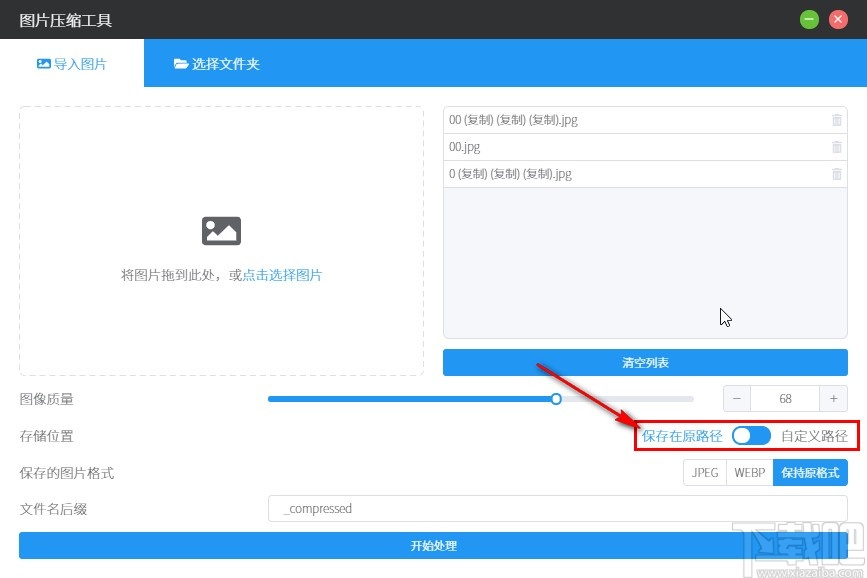The height and width of the screenshot is (578, 867).
Task: Switch to the 导入图片 tab
Action: 73,62
